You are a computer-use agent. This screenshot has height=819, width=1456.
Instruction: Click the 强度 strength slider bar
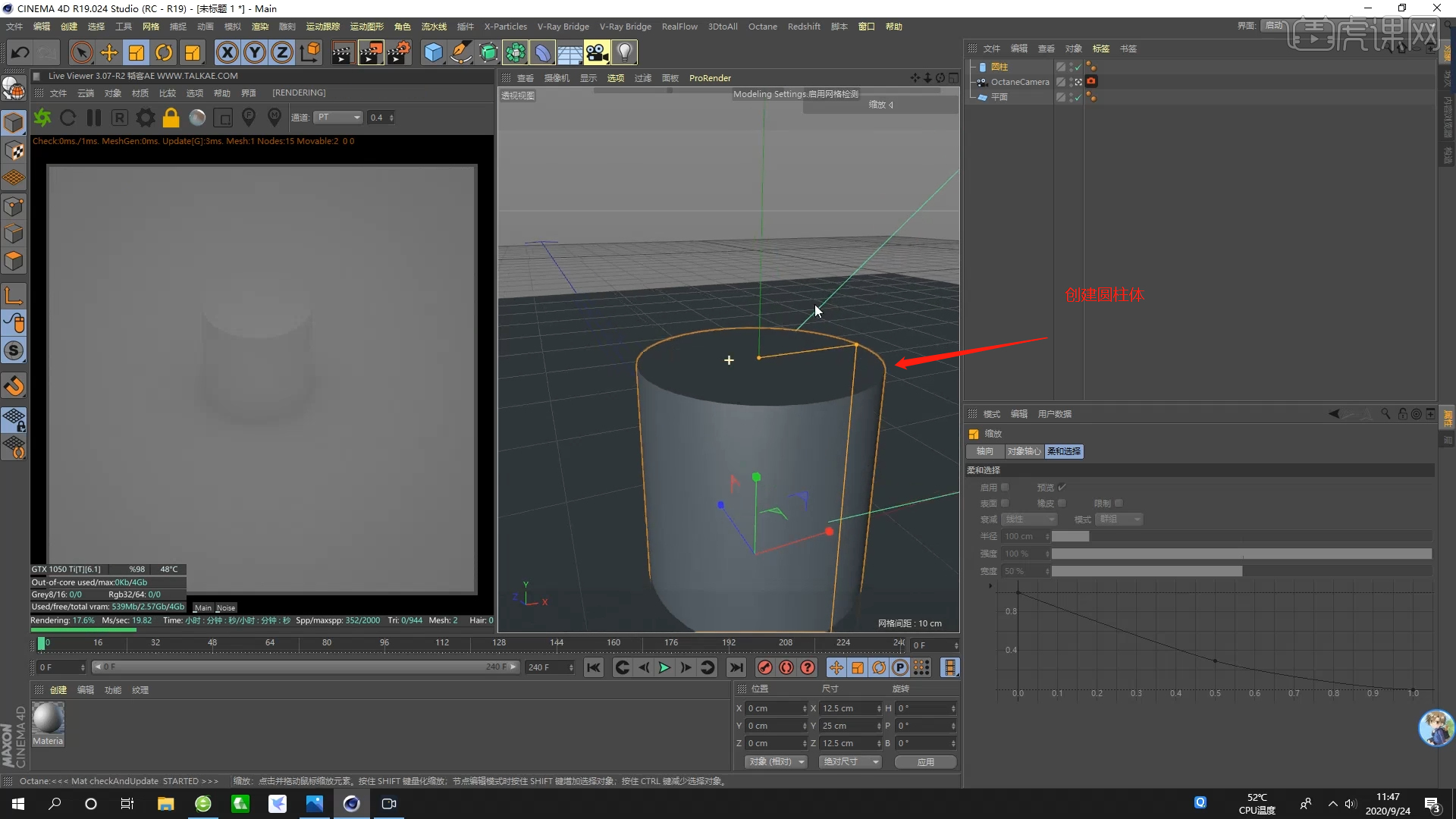pos(1241,554)
